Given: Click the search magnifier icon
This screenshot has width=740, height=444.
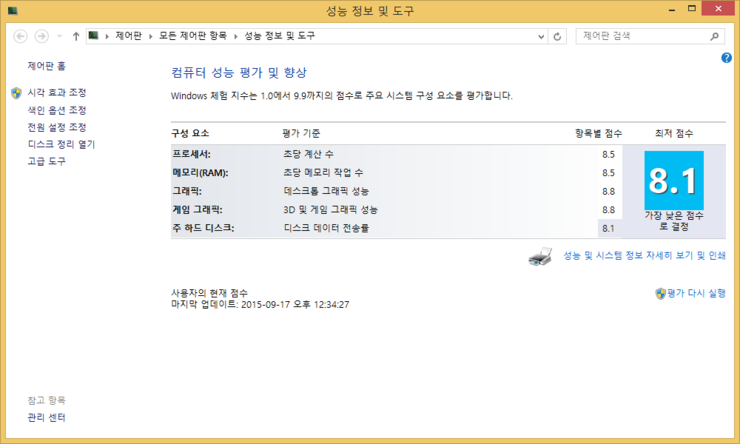Looking at the screenshot, I should [x=715, y=36].
